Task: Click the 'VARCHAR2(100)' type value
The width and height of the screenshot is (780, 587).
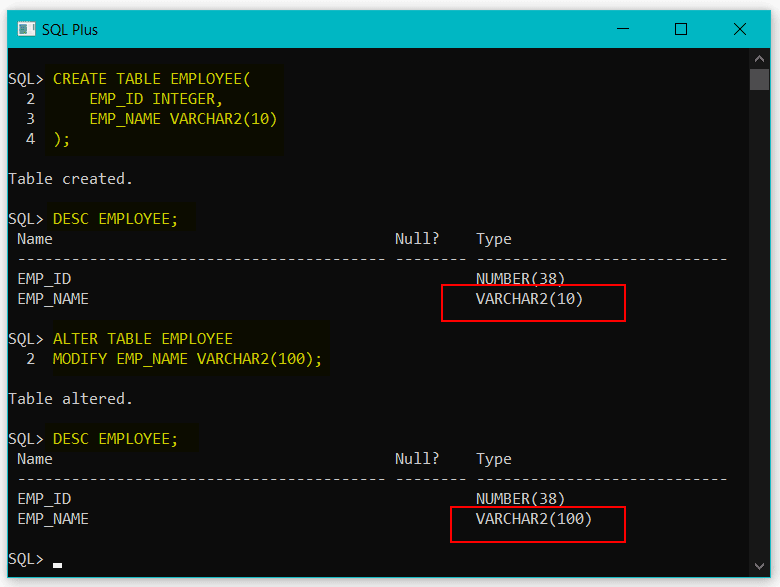Action: click(534, 519)
